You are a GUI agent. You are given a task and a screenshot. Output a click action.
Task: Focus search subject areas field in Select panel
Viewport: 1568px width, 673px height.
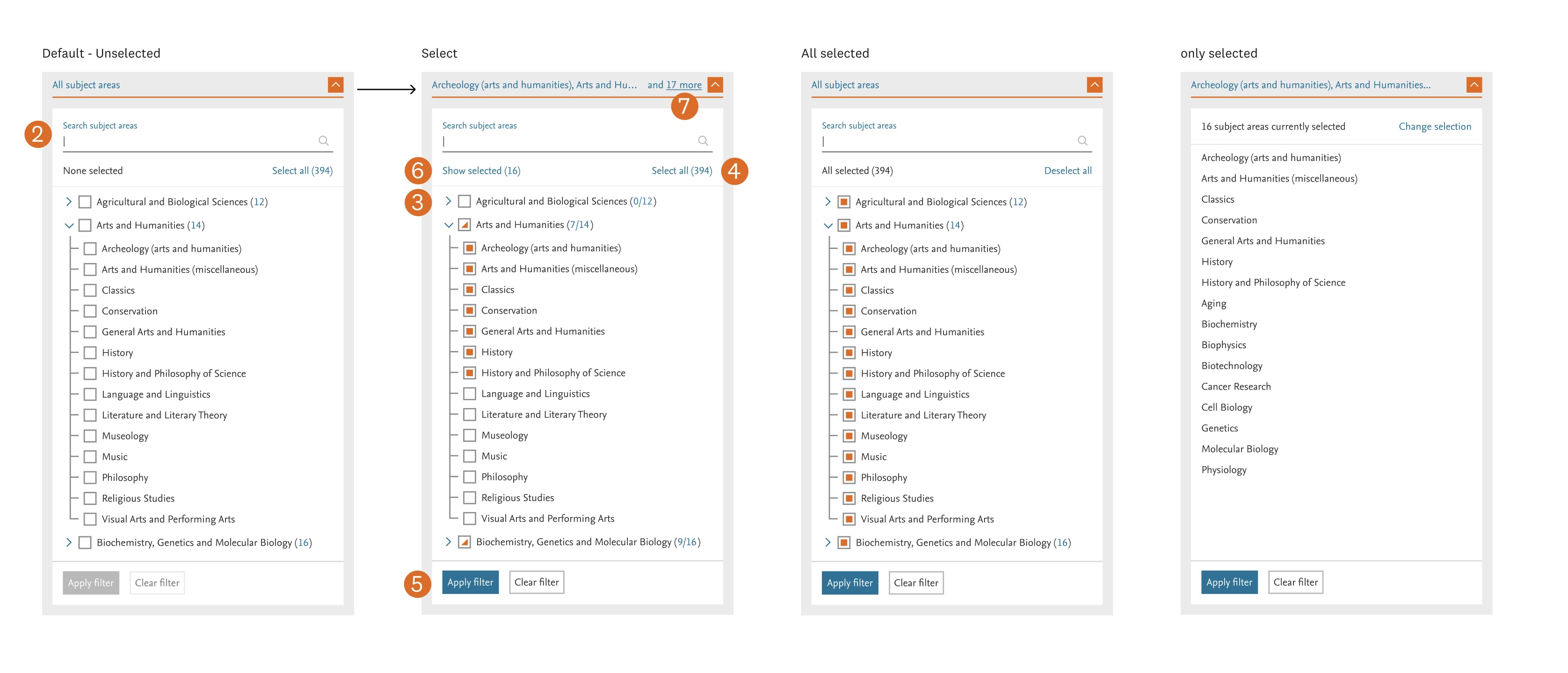point(577,141)
